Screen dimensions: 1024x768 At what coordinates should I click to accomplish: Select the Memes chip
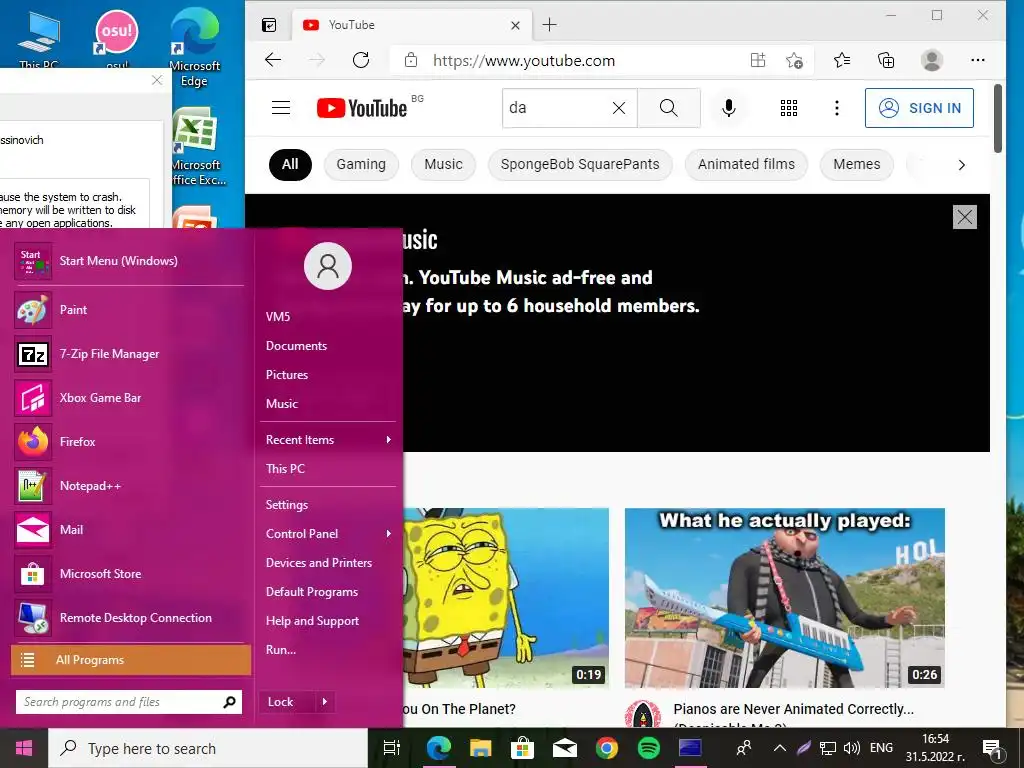pyautogui.click(x=857, y=165)
